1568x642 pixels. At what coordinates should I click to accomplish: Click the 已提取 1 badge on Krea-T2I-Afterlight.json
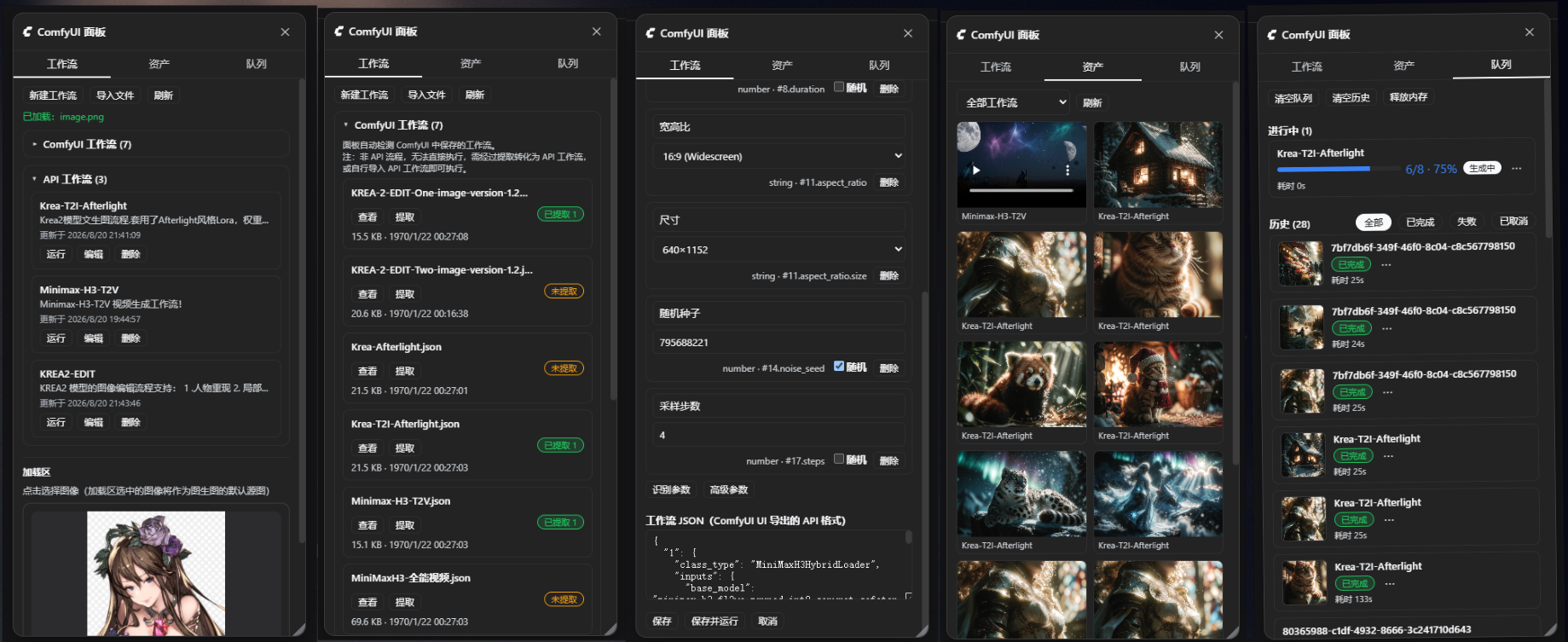[x=560, y=445]
